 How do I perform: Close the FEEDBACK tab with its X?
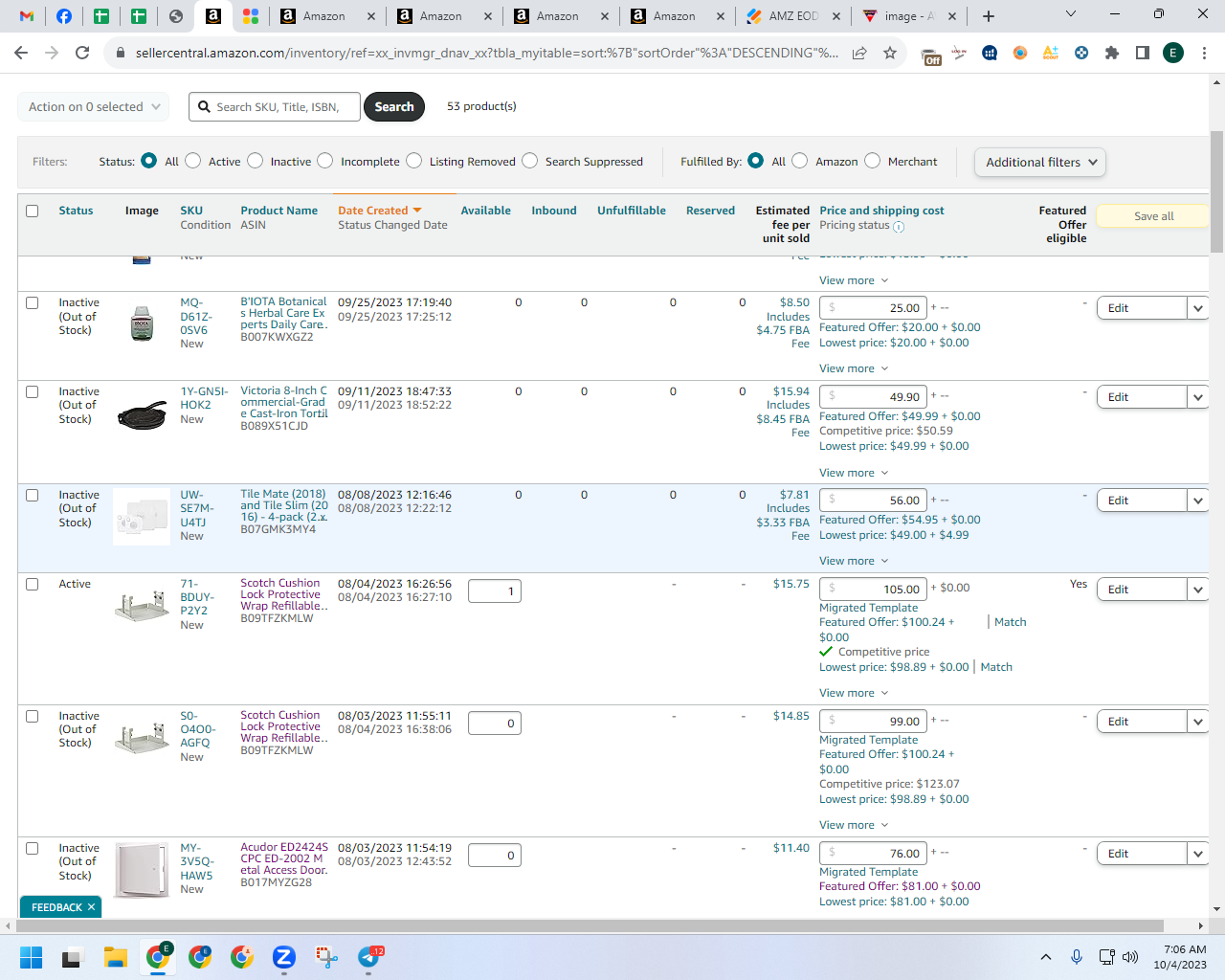pyautogui.click(x=92, y=907)
